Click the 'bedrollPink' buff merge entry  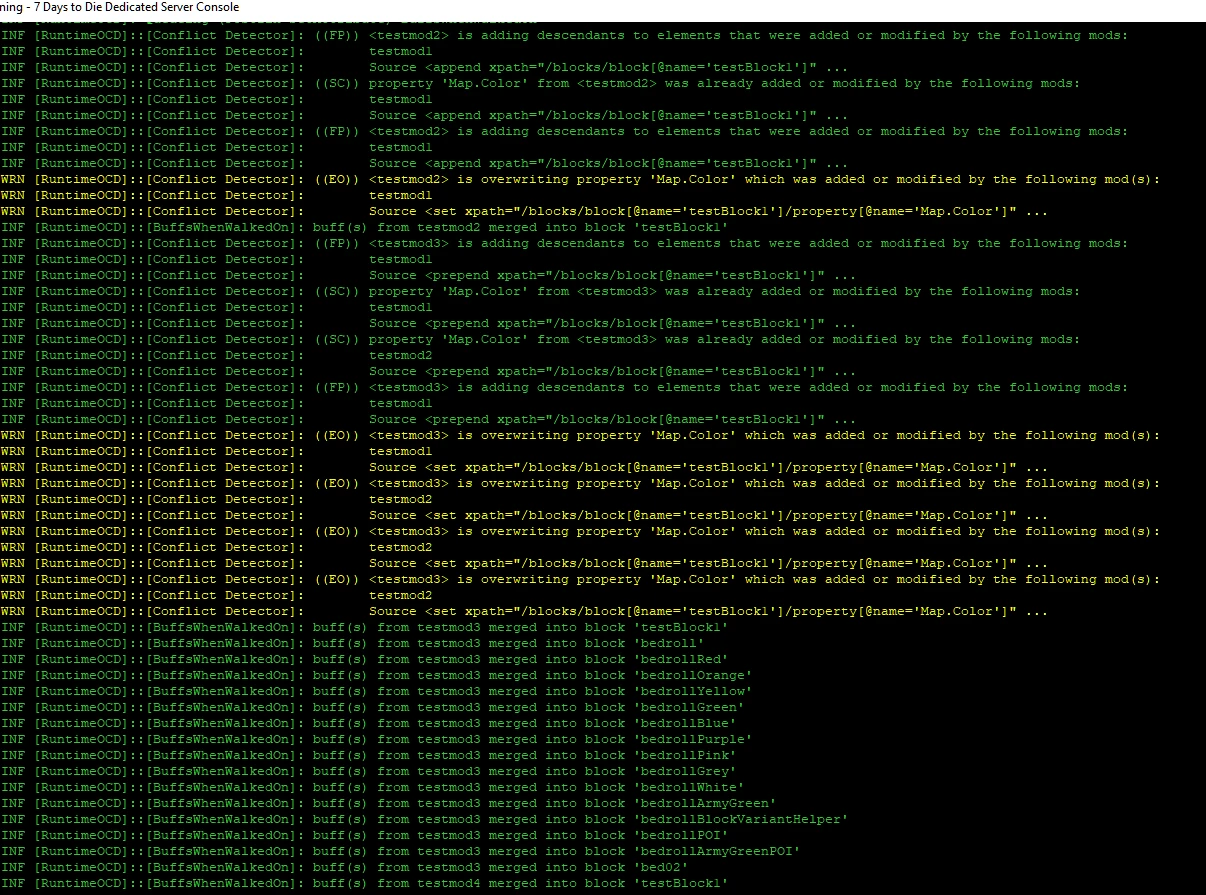[x=369, y=755]
